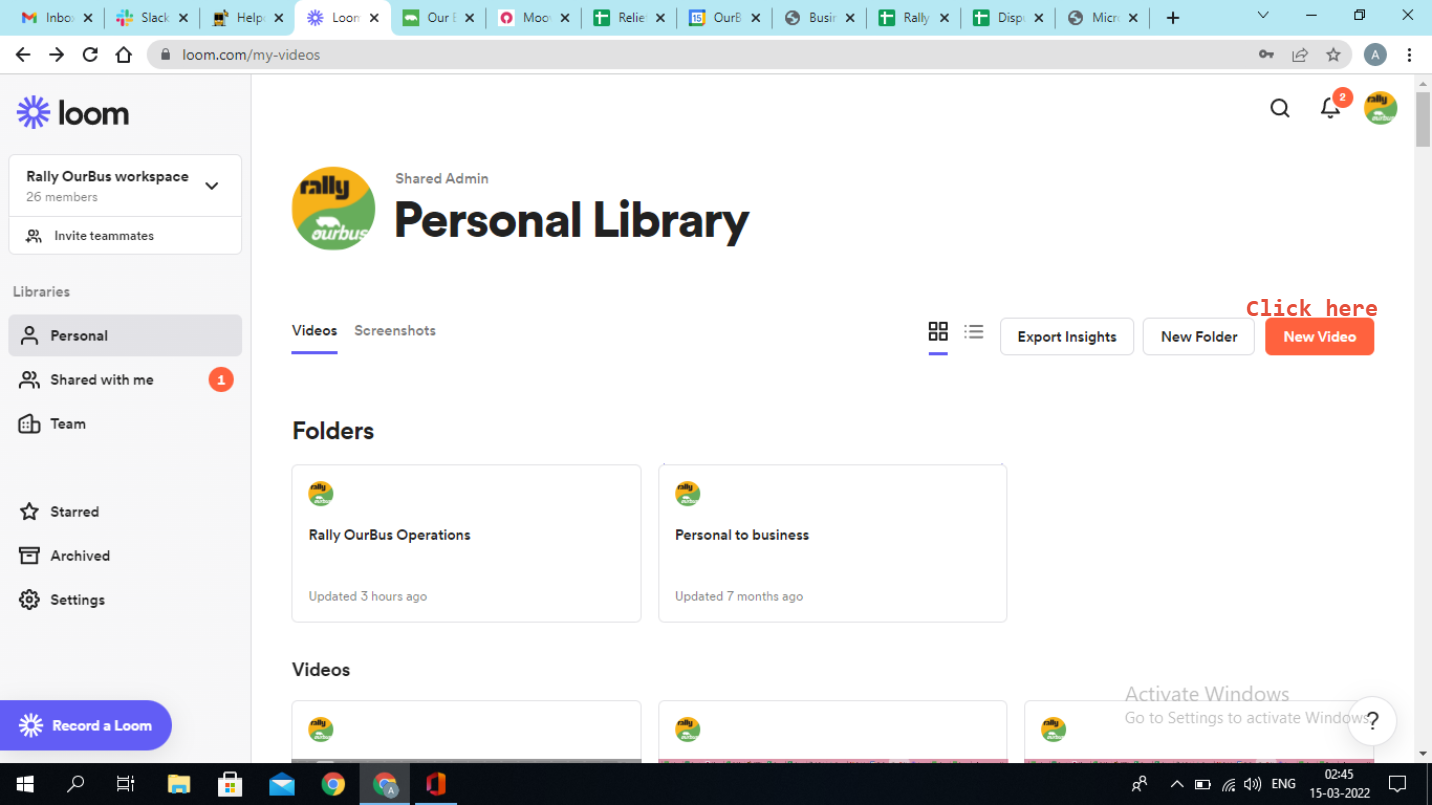Open a new browser tab with plus
The image size is (1432, 805).
1173,18
